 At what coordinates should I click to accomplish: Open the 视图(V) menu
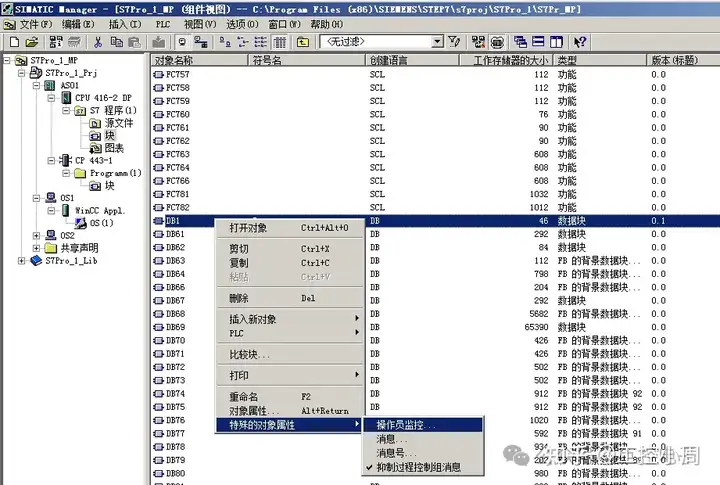pos(200,24)
